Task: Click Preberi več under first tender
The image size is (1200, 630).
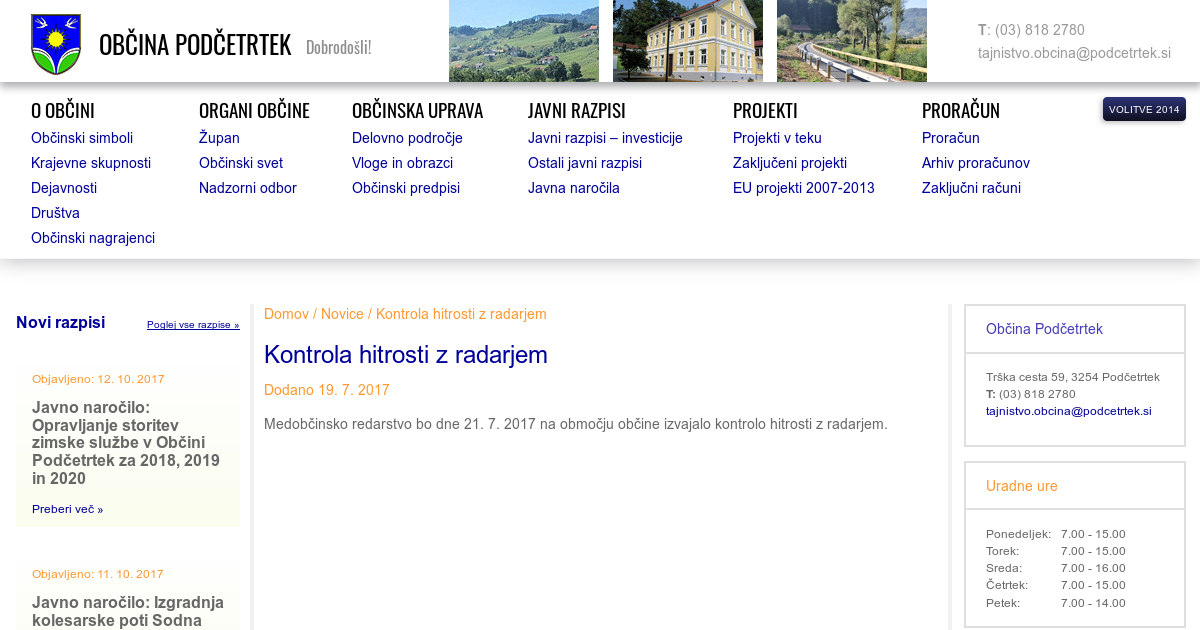Action: (67, 509)
